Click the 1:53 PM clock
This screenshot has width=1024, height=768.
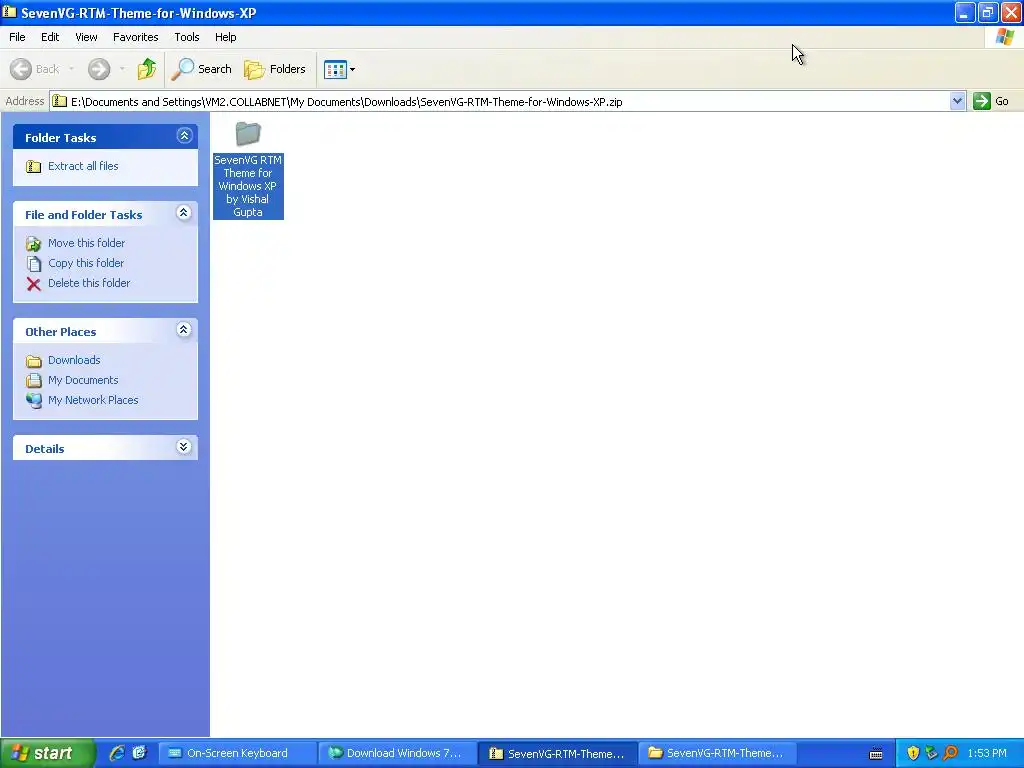(x=987, y=754)
